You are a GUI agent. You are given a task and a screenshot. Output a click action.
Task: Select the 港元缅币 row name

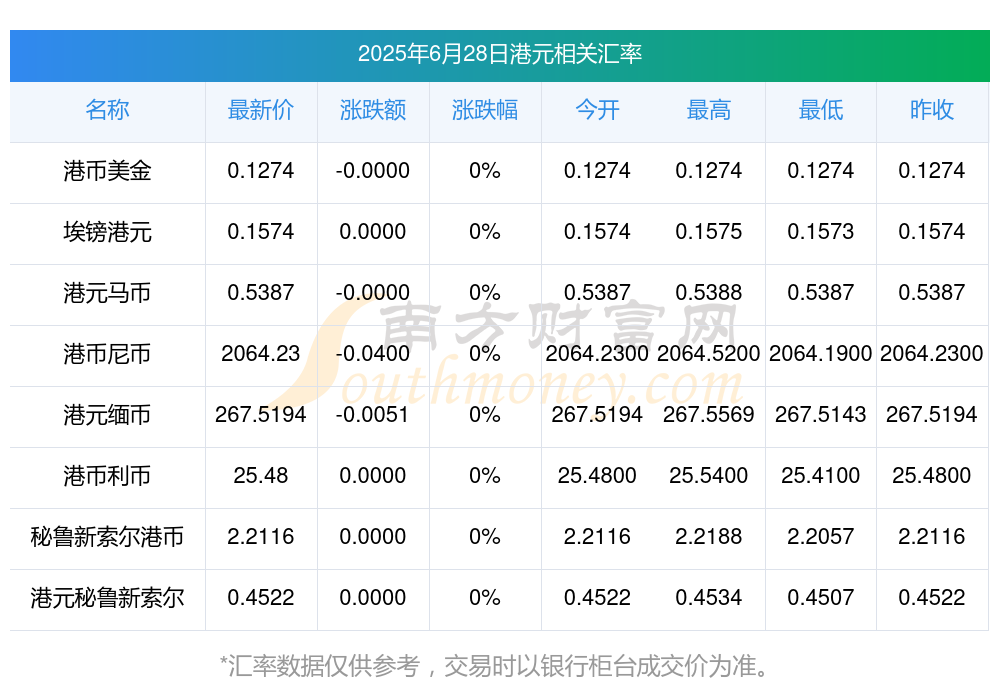click(107, 415)
